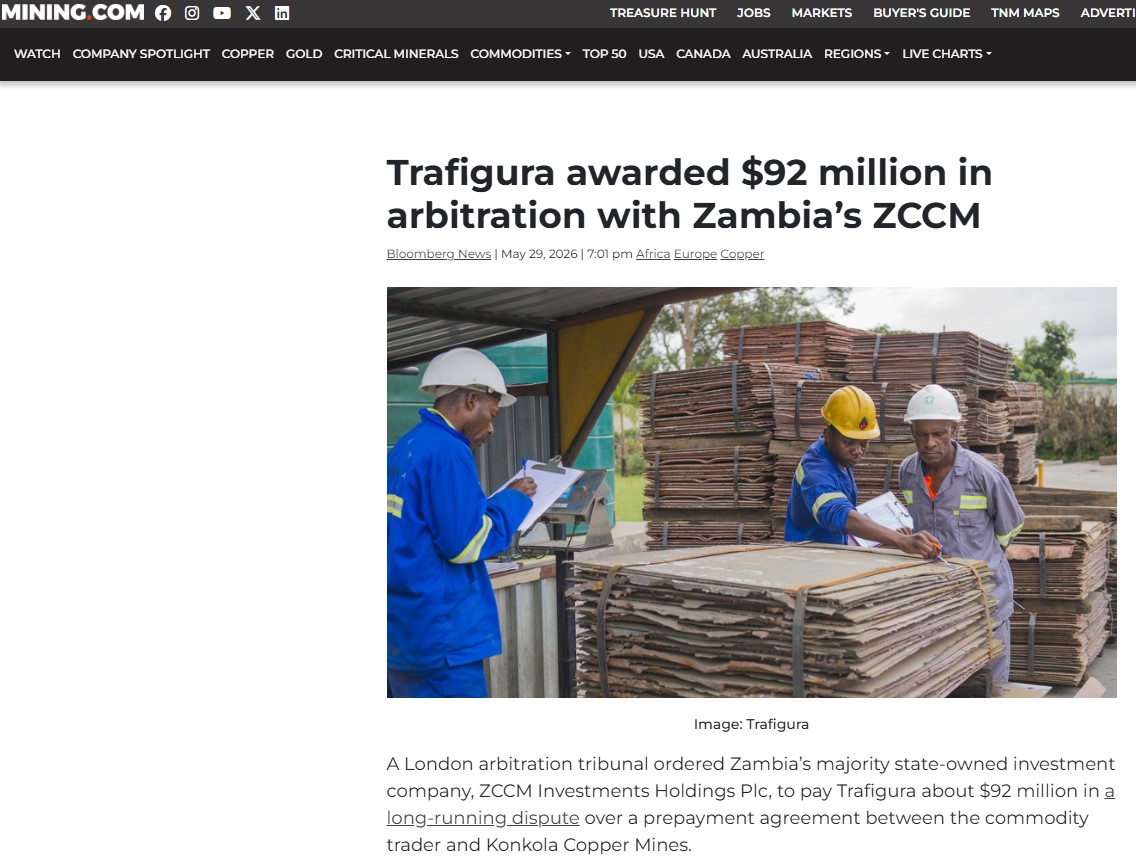
Task: Expand the Live Charts dropdown menu
Action: [946, 54]
